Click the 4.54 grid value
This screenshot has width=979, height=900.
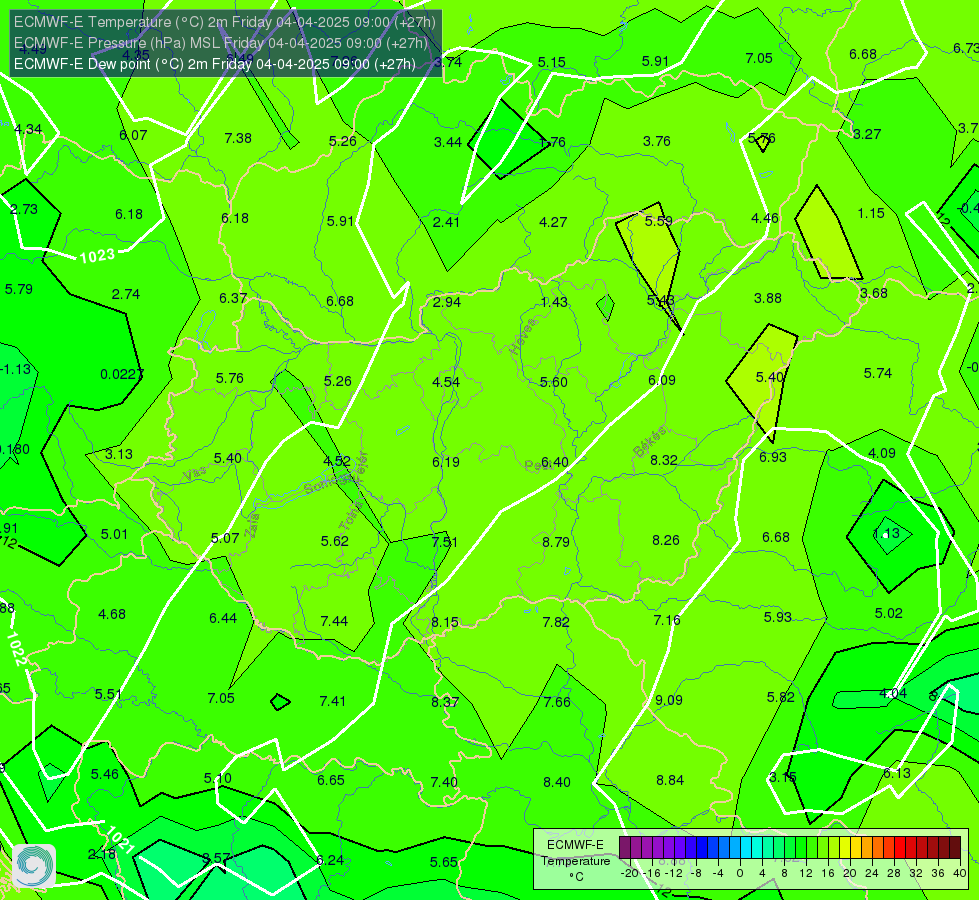point(446,382)
